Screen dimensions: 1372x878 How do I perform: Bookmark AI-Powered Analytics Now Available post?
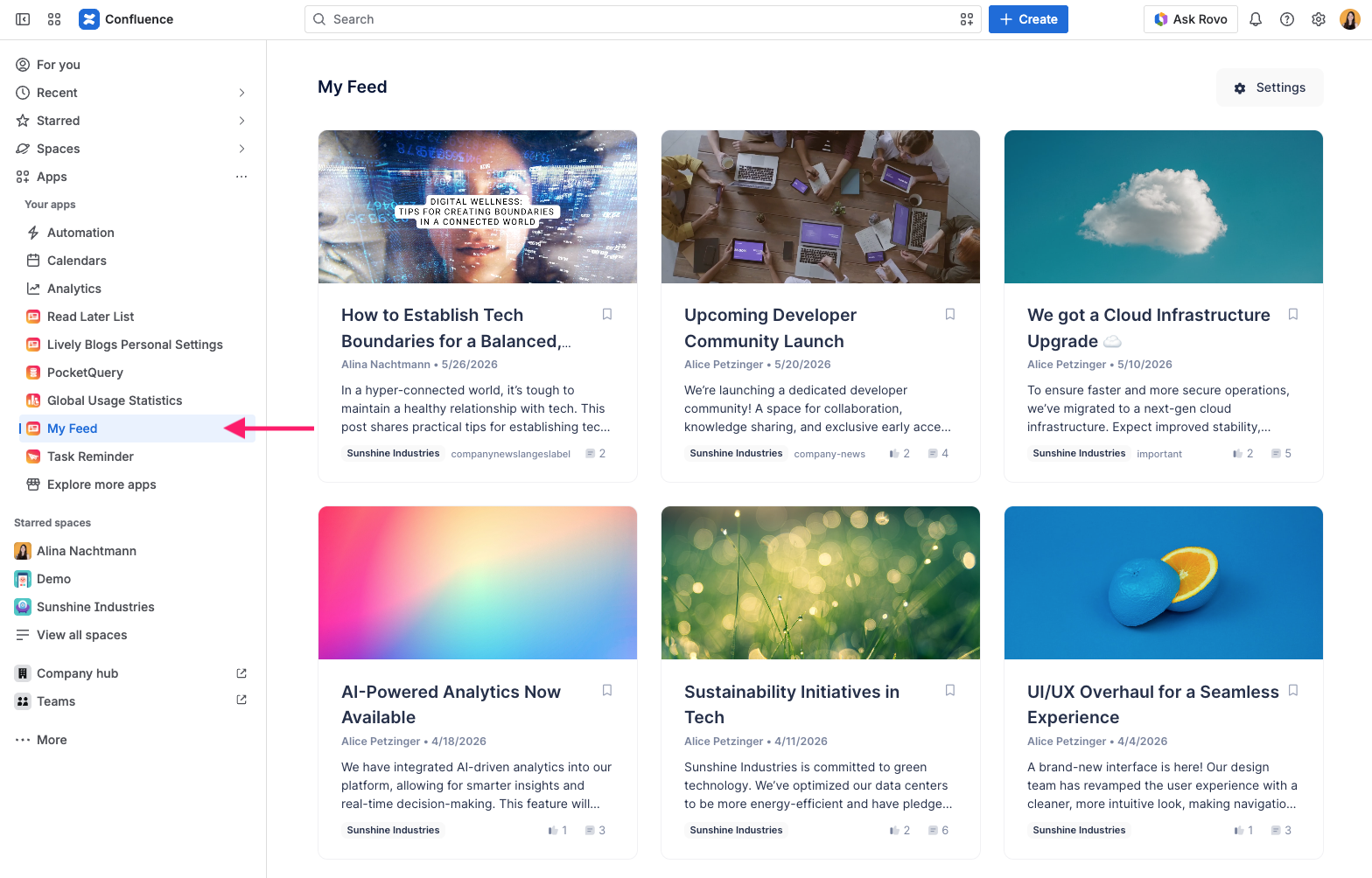(x=607, y=690)
